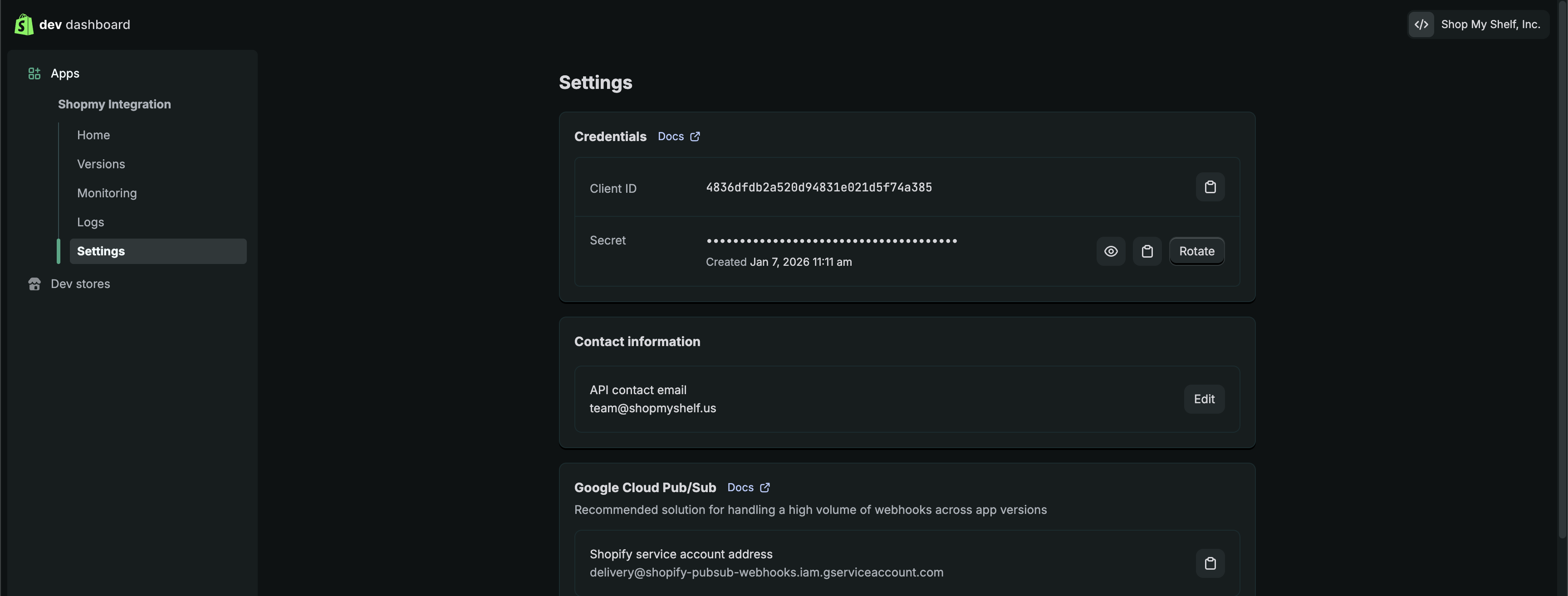Navigate to the Versions page

pos(101,164)
